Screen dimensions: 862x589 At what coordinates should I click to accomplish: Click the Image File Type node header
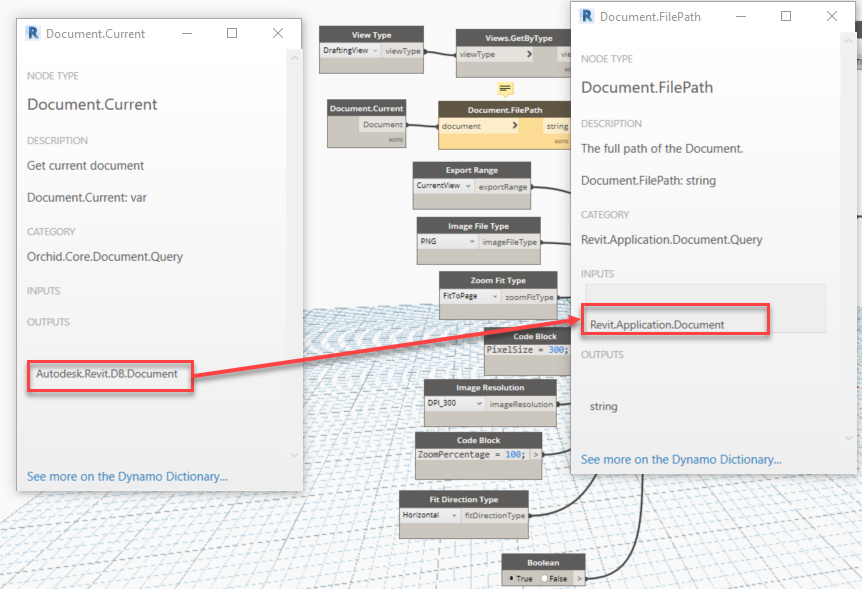point(478,226)
